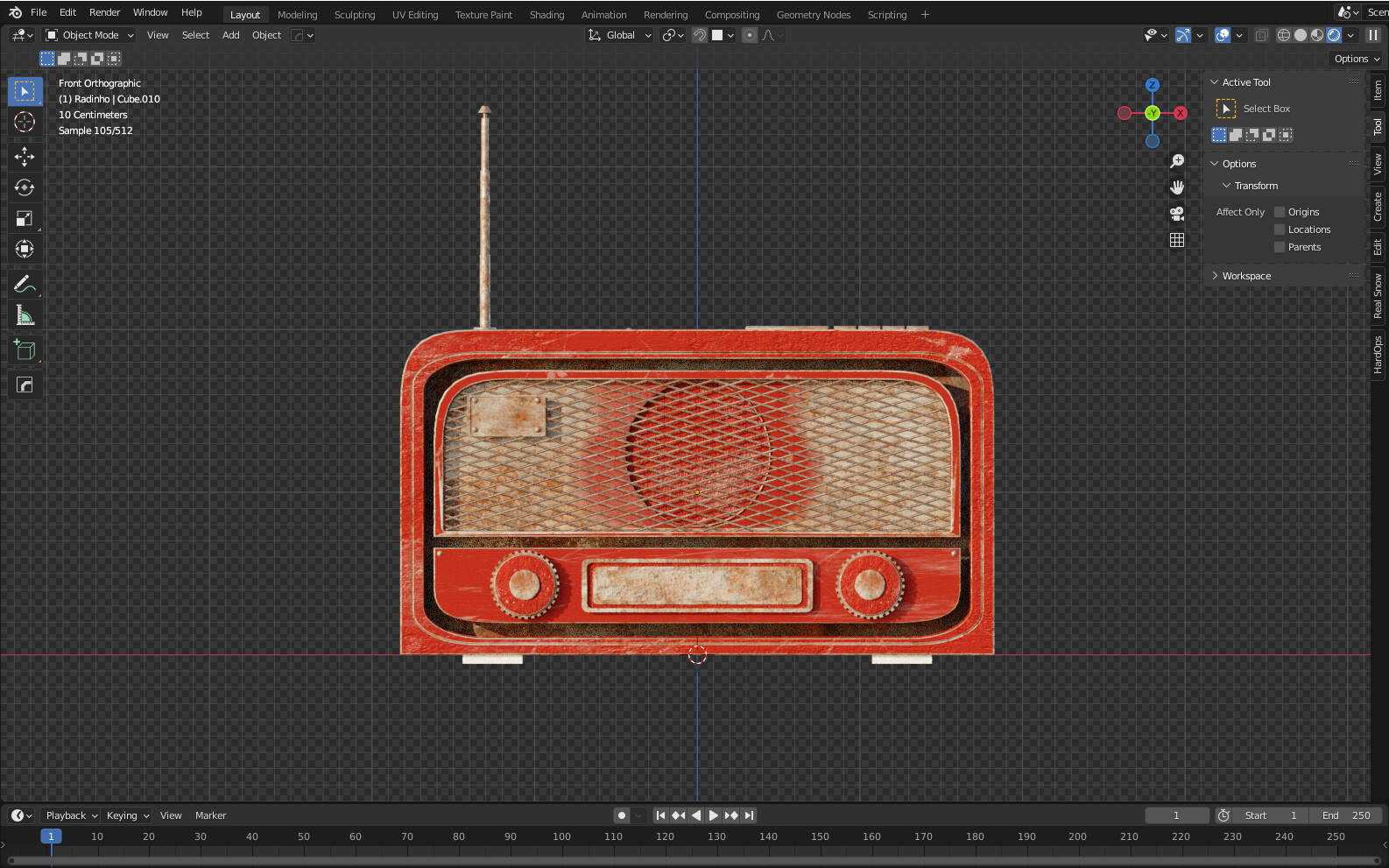Switch to the Shading workspace tab
The width and height of the screenshot is (1389, 868).
pyautogui.click(x=546, y=15)
